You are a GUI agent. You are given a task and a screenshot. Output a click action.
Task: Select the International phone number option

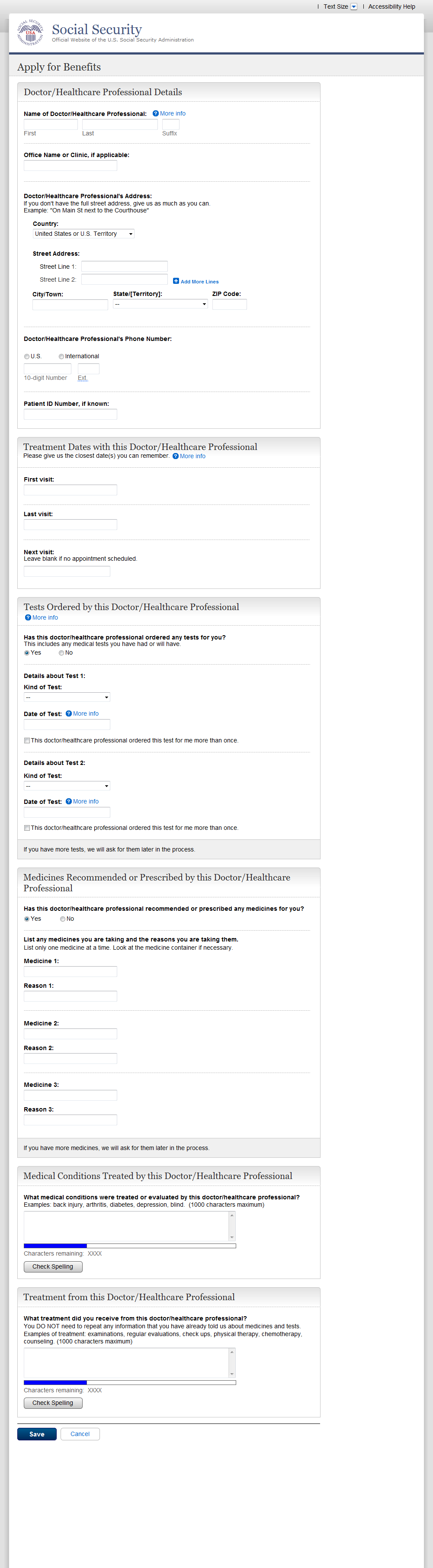click(x=61, y=357)
